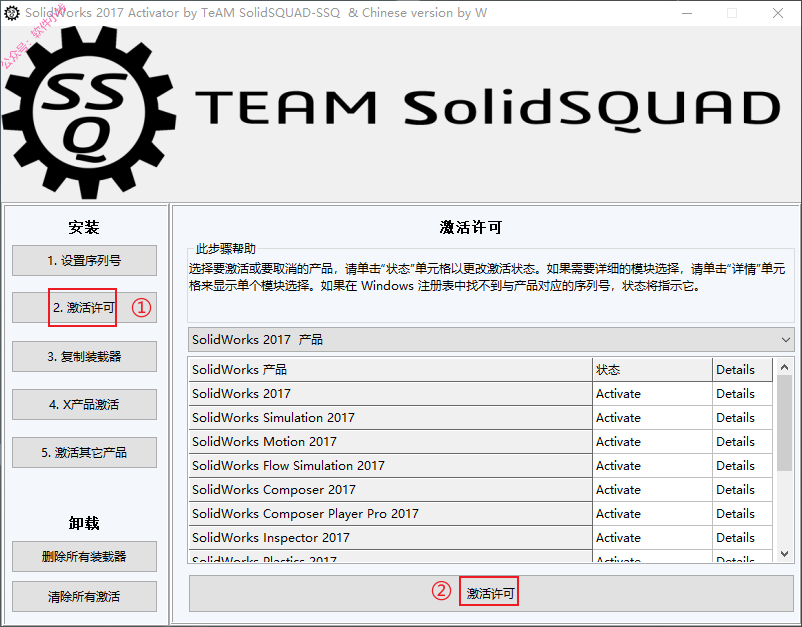Select SolidWorks Simulation 2017 row

click(x=390, y=418)
